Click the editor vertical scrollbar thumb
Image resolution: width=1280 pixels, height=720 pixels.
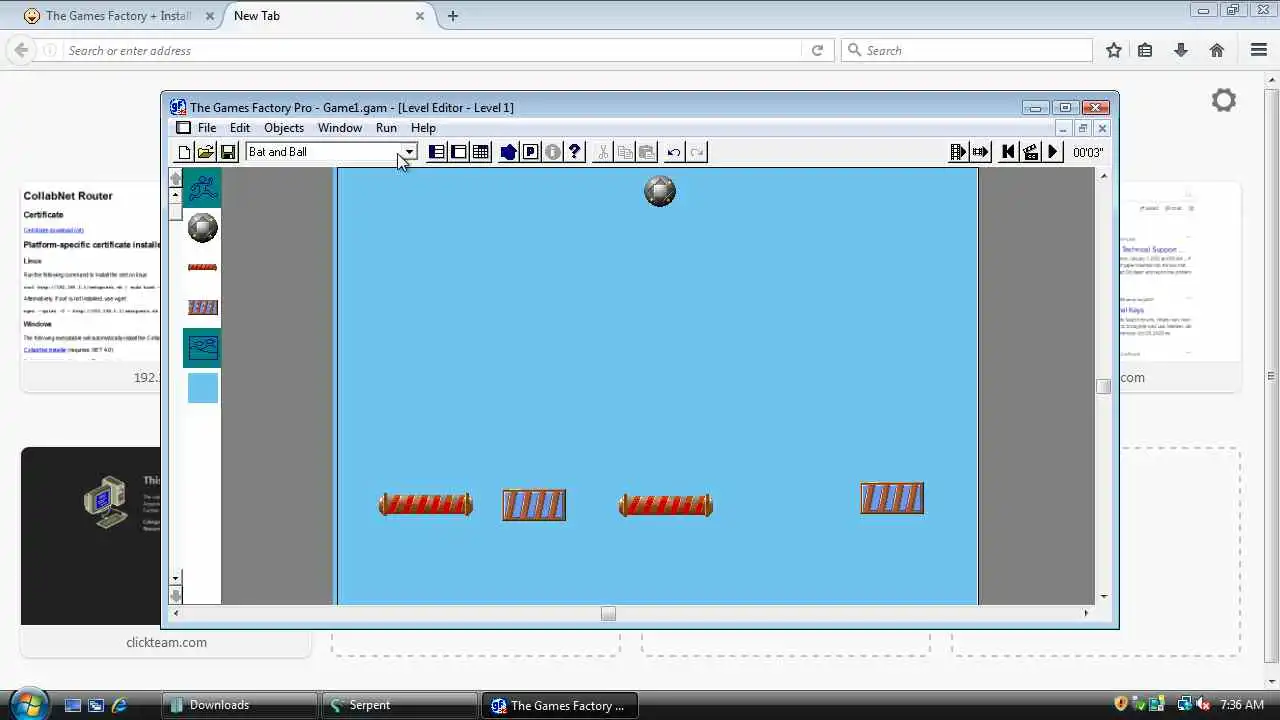(x=1103, y=386)
